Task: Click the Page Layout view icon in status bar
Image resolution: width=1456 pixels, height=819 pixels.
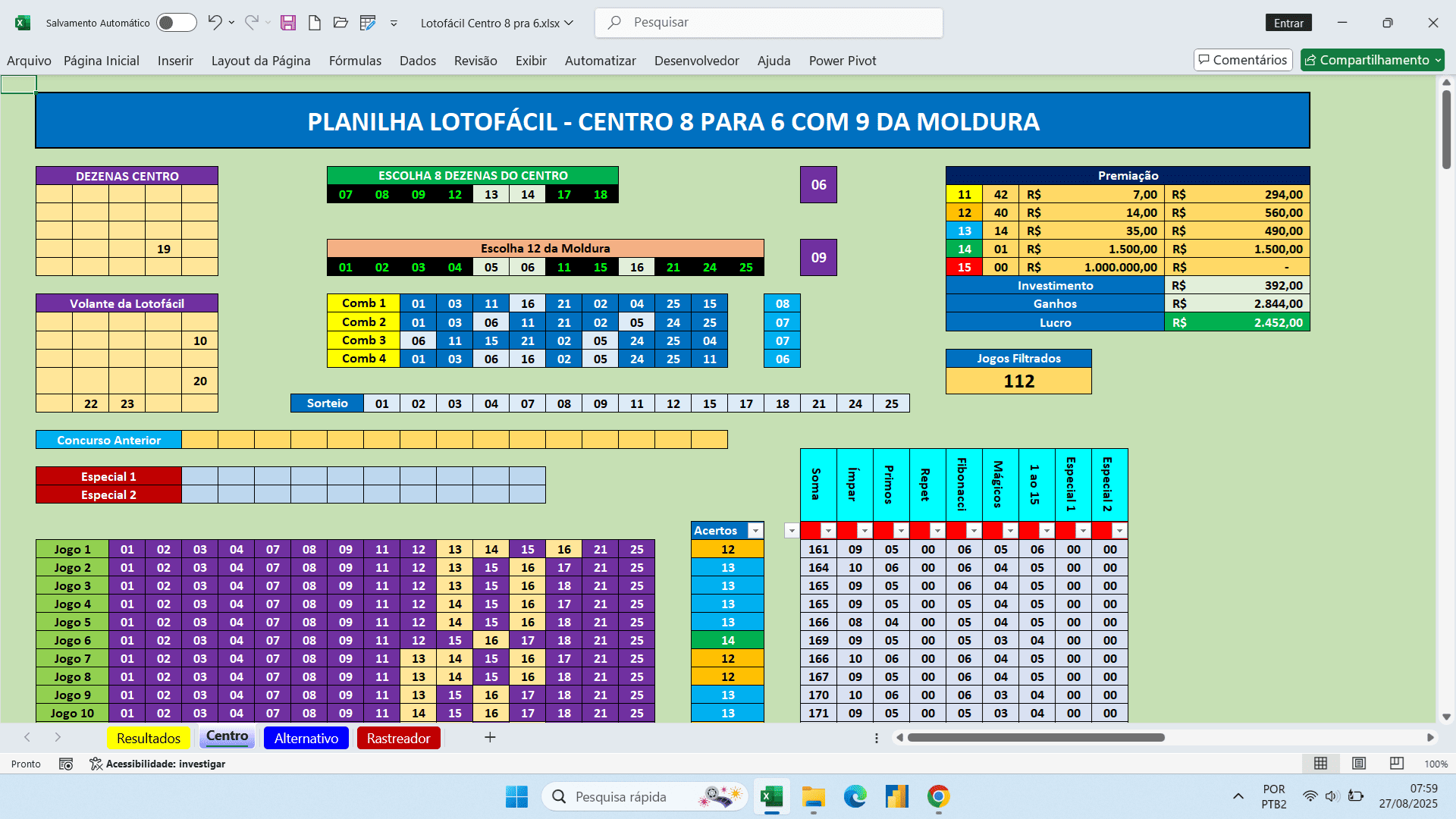Action: [1359, 764]
